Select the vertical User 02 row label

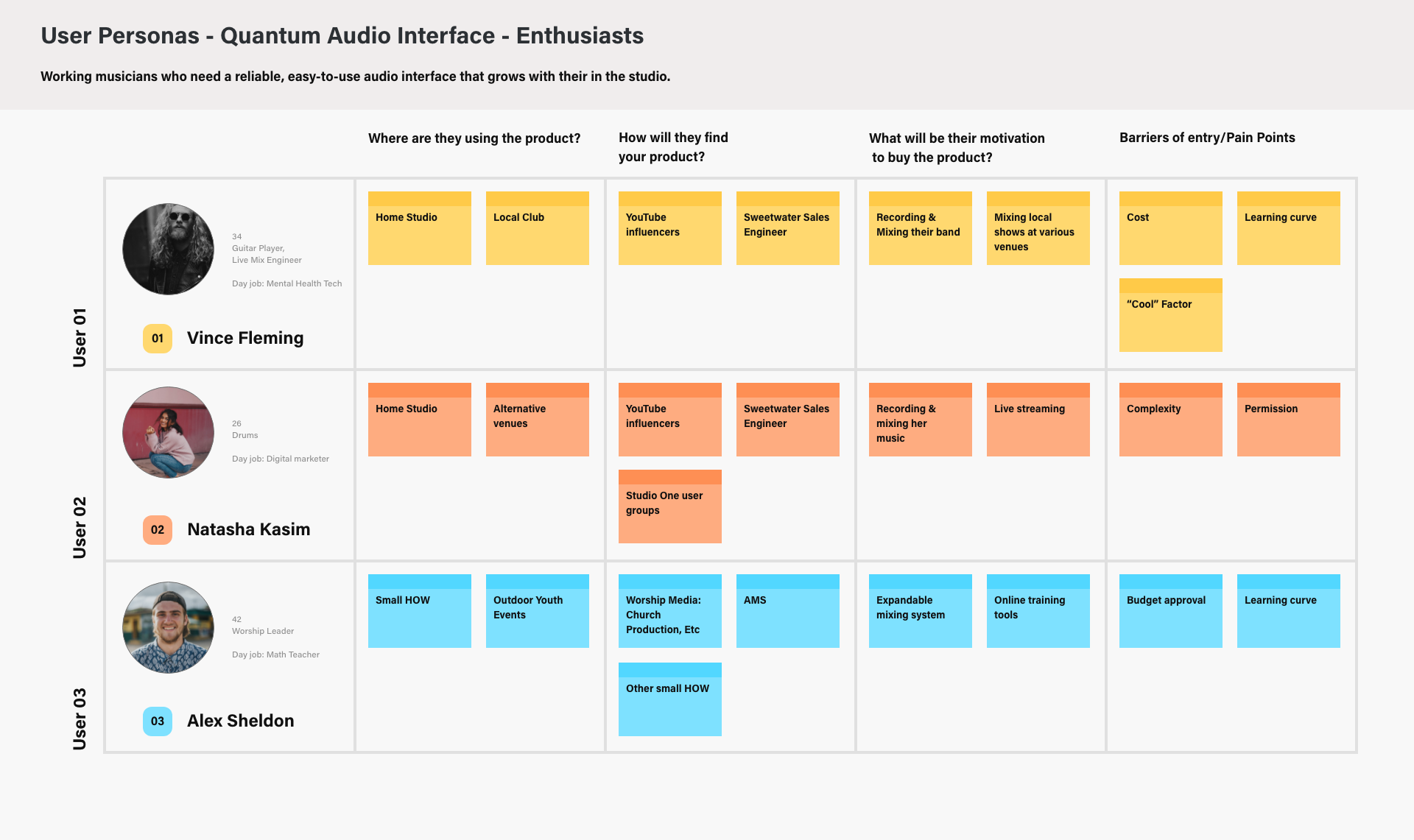[x=80, y=527]
